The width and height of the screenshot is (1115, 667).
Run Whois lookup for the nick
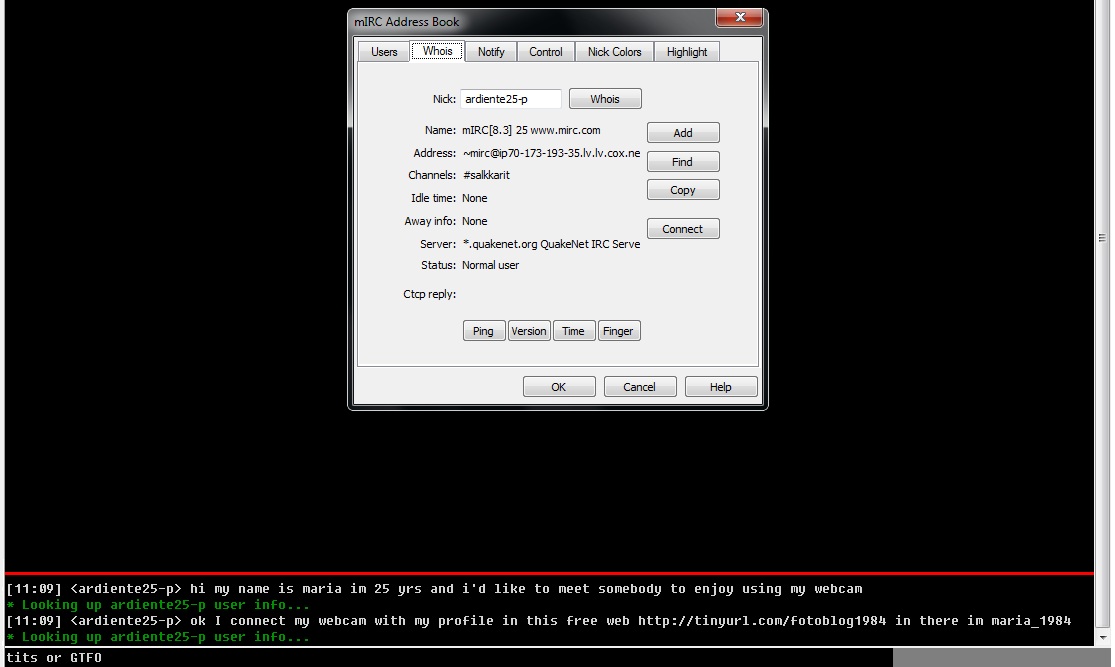(605, 99)
